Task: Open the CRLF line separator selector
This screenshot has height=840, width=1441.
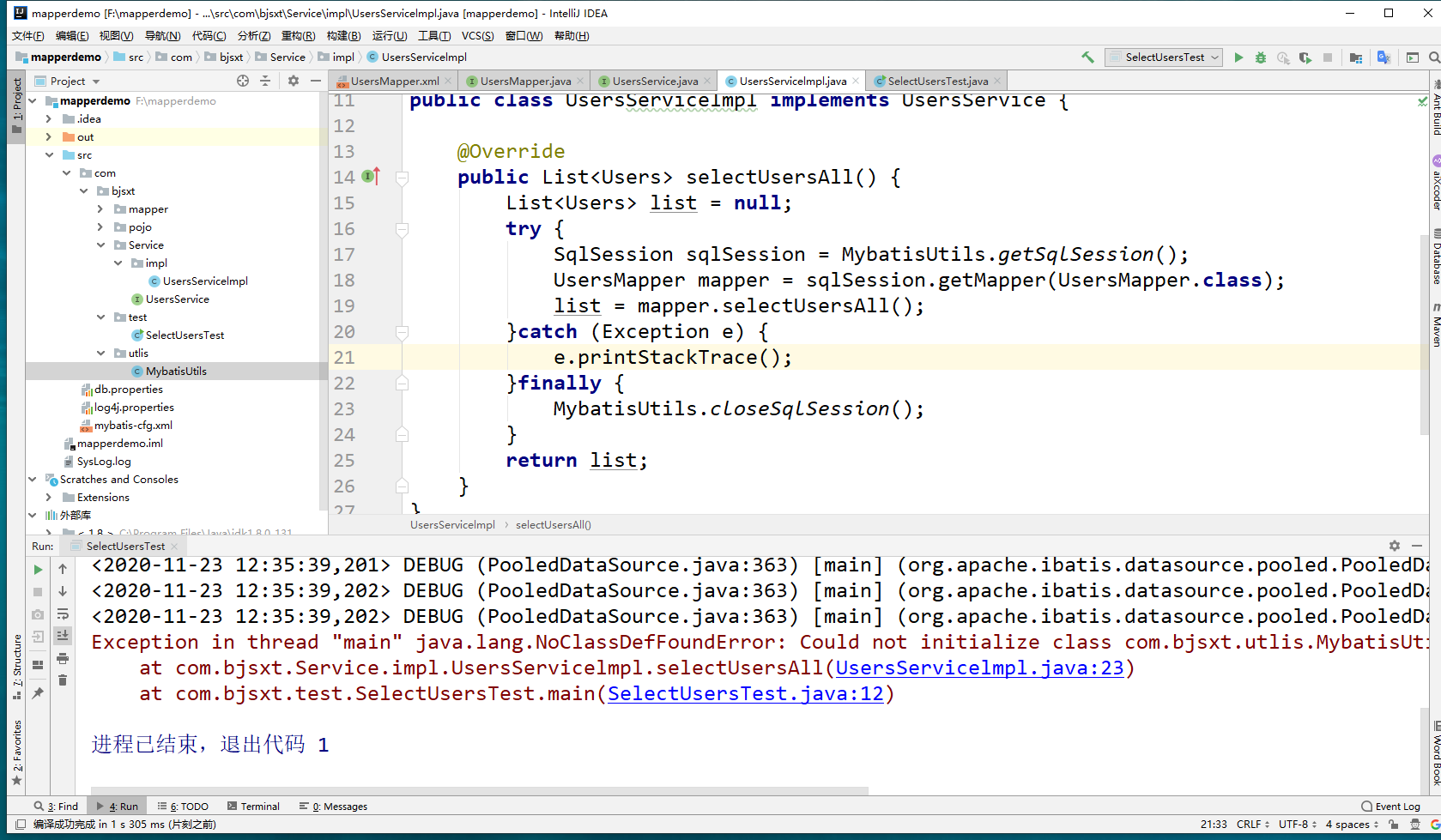Action: pos(1253,824)
